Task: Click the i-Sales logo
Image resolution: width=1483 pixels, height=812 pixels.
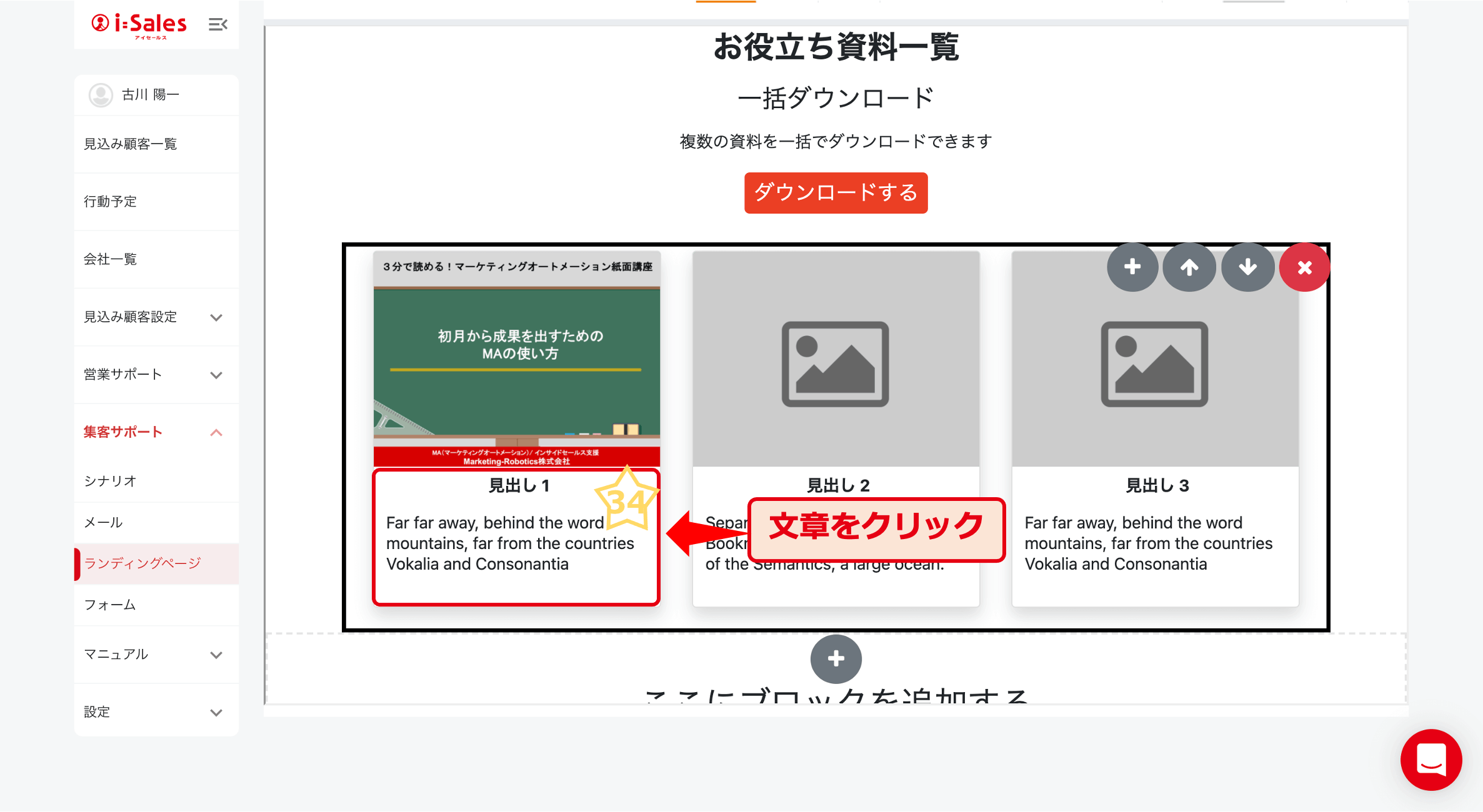Action: coord(139,25)
